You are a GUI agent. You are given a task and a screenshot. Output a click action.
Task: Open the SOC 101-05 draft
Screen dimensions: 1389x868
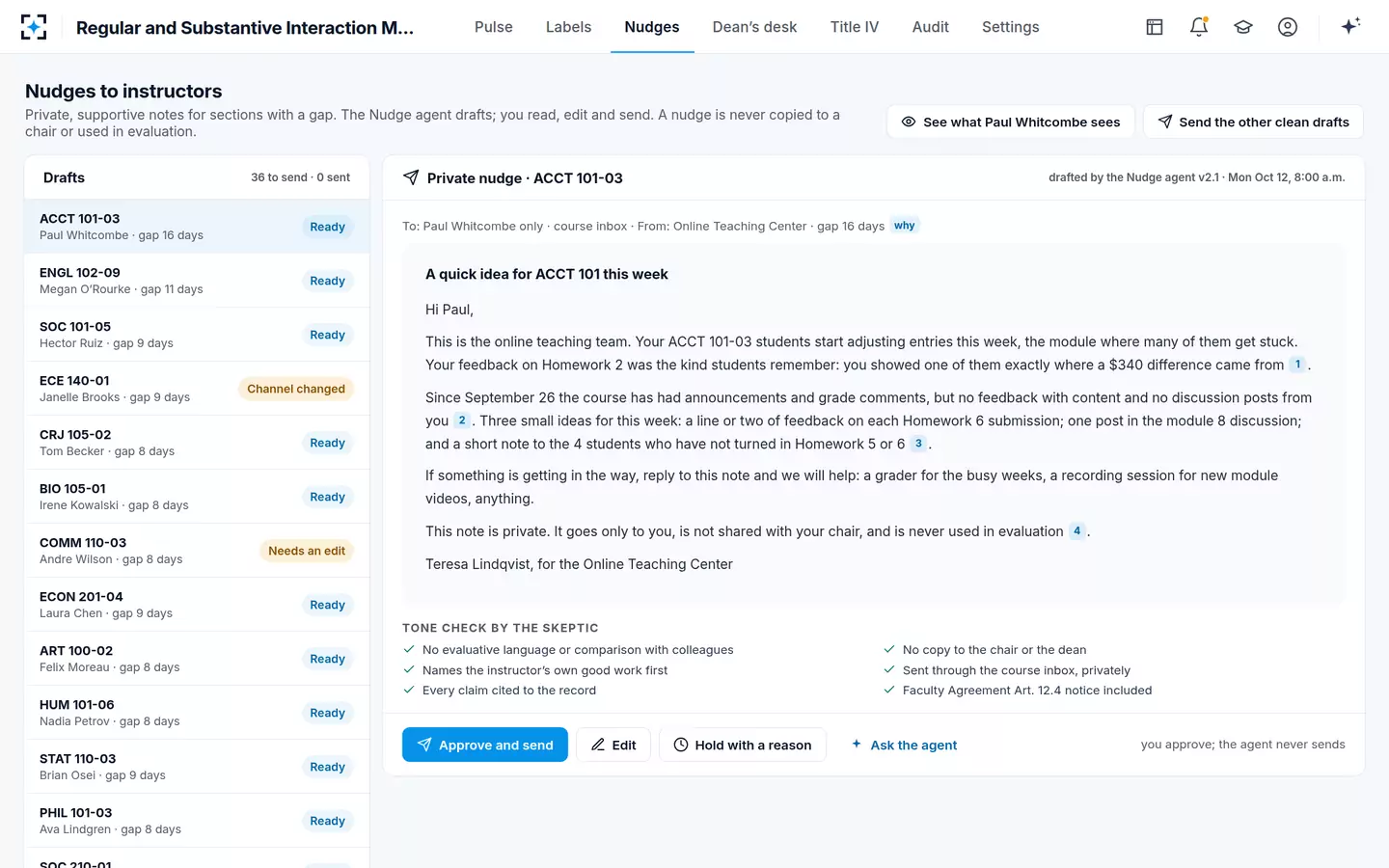[197, 335]
